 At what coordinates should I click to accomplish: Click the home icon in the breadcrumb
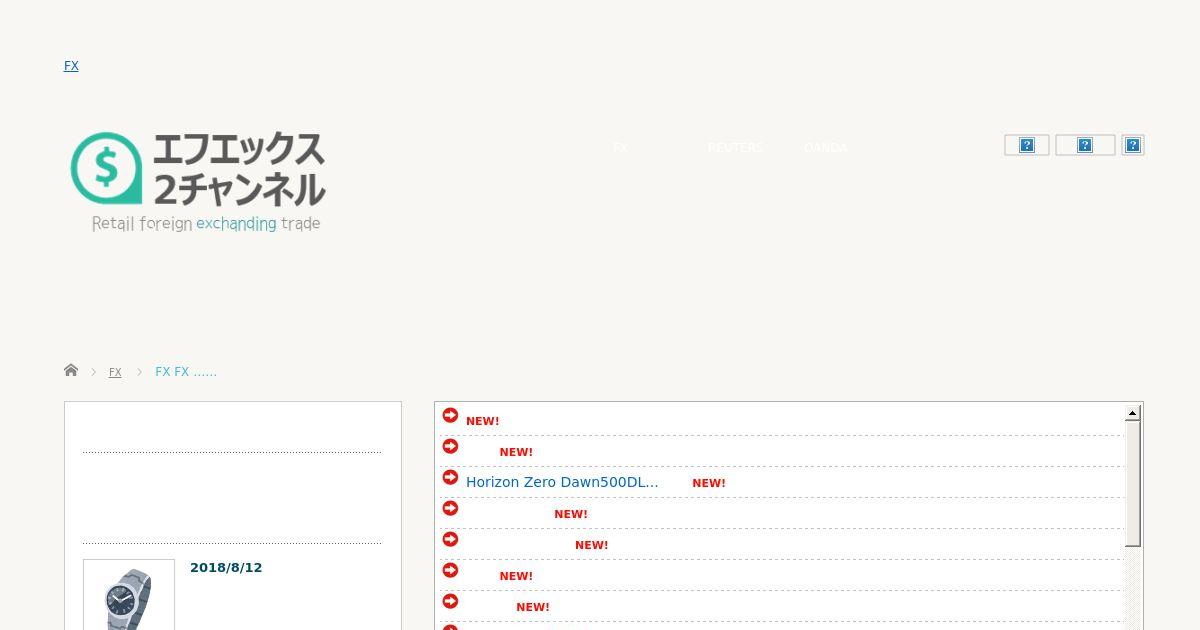coord(71,371)
